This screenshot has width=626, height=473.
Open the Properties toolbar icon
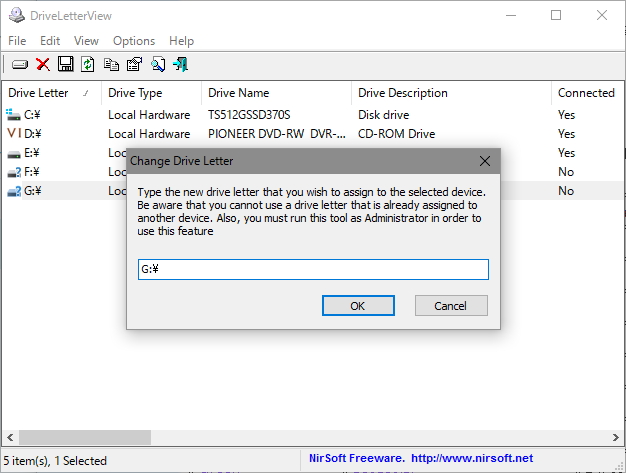[x=135, y=64]
